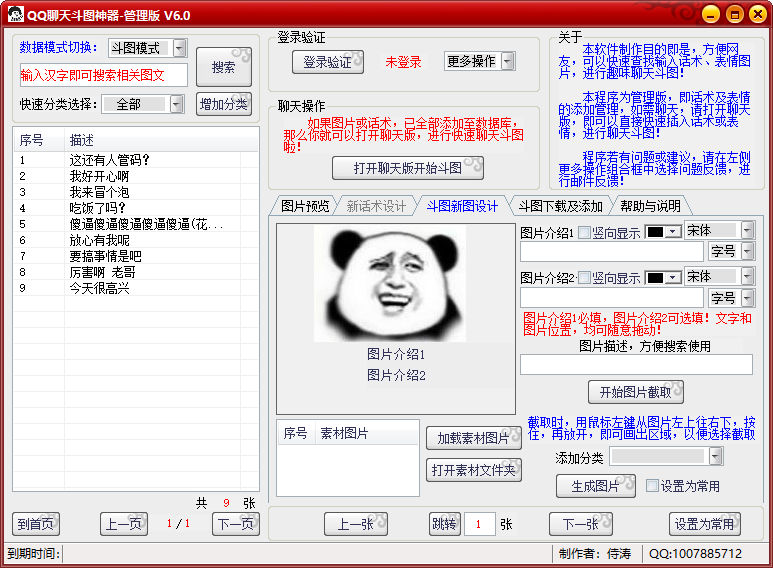Click the 加载素材图片 button
Screen dimensions: 773x568
tap(473, 438)
